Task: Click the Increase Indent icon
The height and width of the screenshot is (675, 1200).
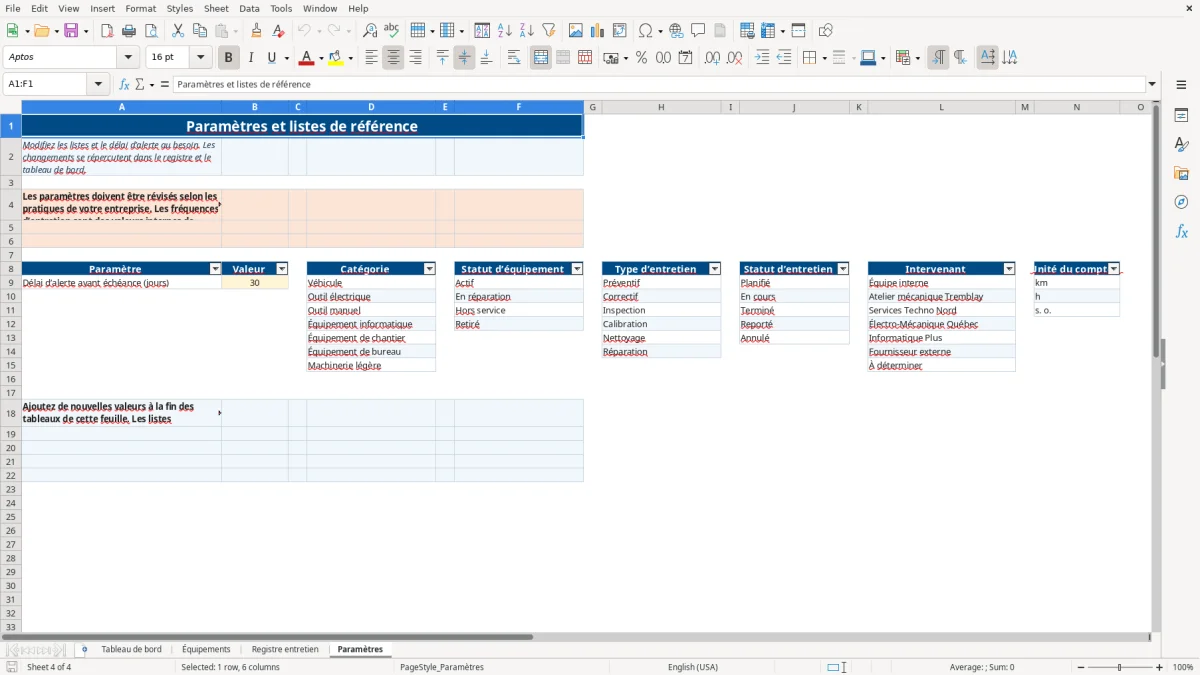Action: [762, 58]
